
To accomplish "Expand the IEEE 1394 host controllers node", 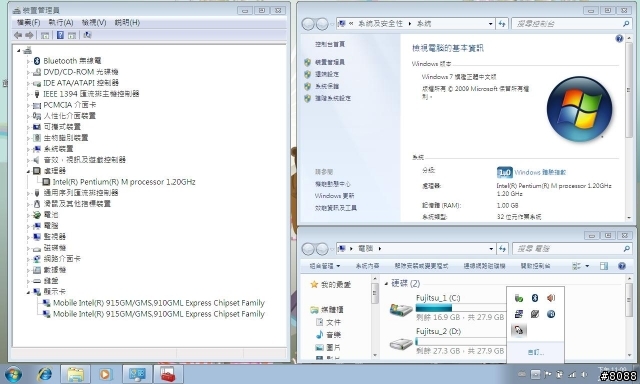I will (28, 94).
